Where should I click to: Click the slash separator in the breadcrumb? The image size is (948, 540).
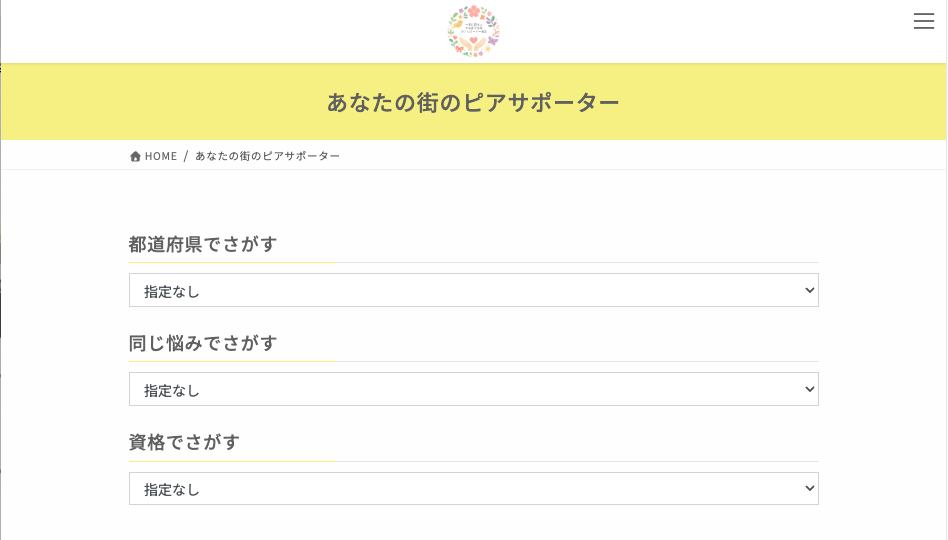[x=186, y=156]
